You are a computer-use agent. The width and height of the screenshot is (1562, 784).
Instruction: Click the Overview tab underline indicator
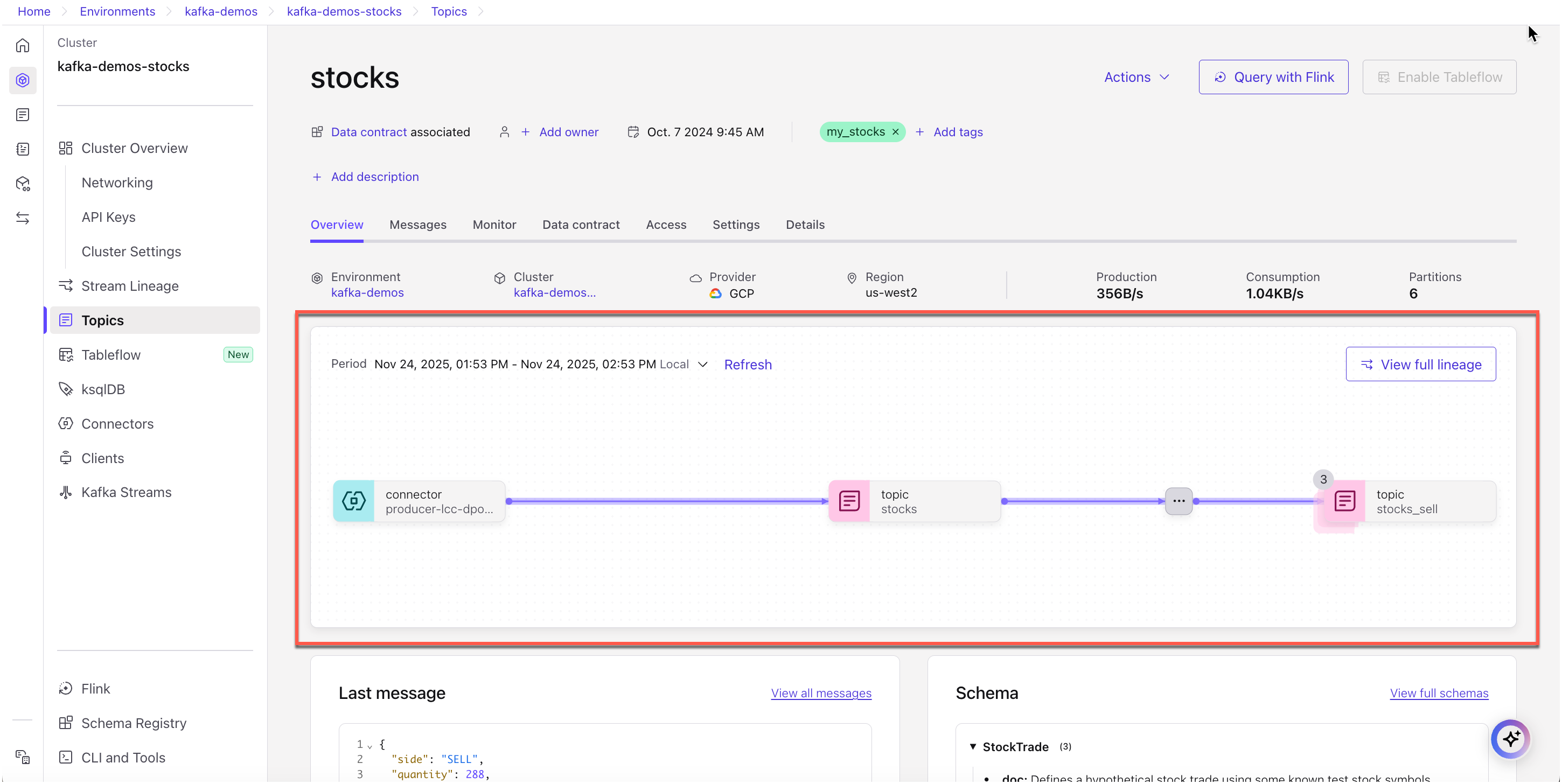337,240
